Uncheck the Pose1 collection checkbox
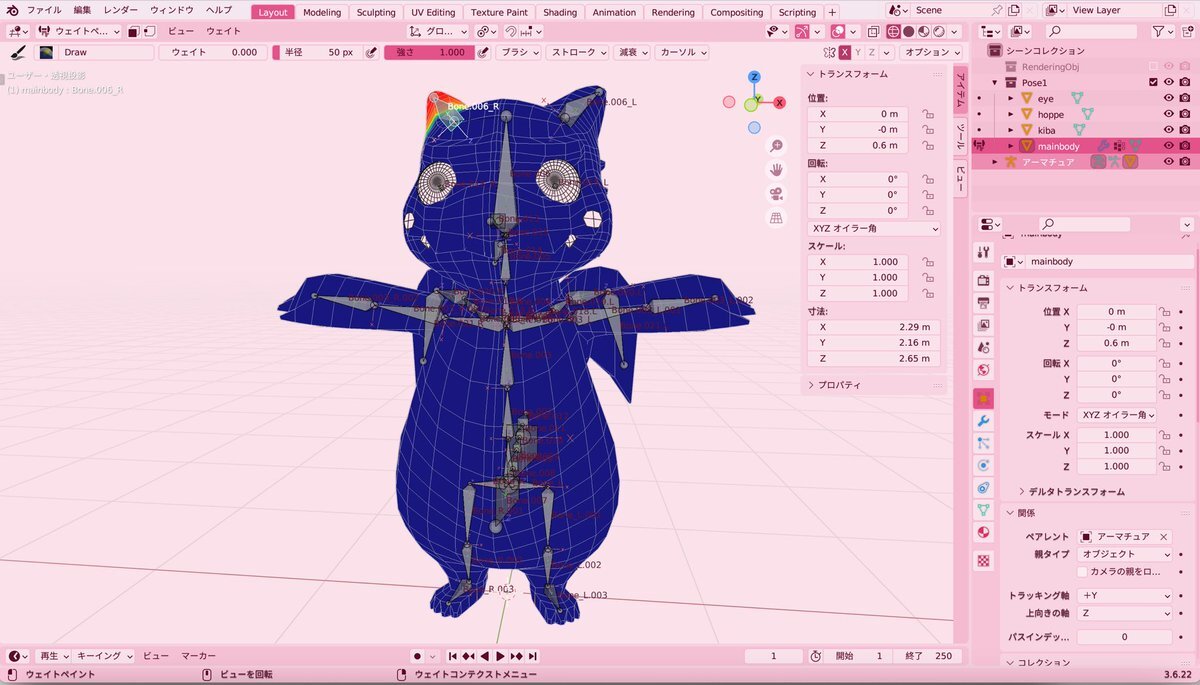1200x685 pixels. tap(1153, 82)
